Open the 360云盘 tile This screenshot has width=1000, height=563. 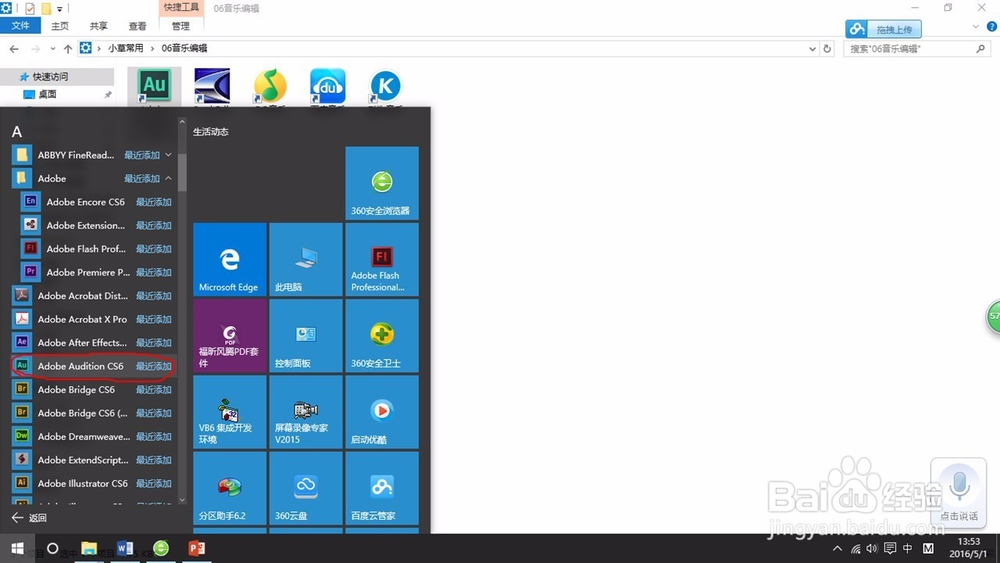tap(305, 488)
